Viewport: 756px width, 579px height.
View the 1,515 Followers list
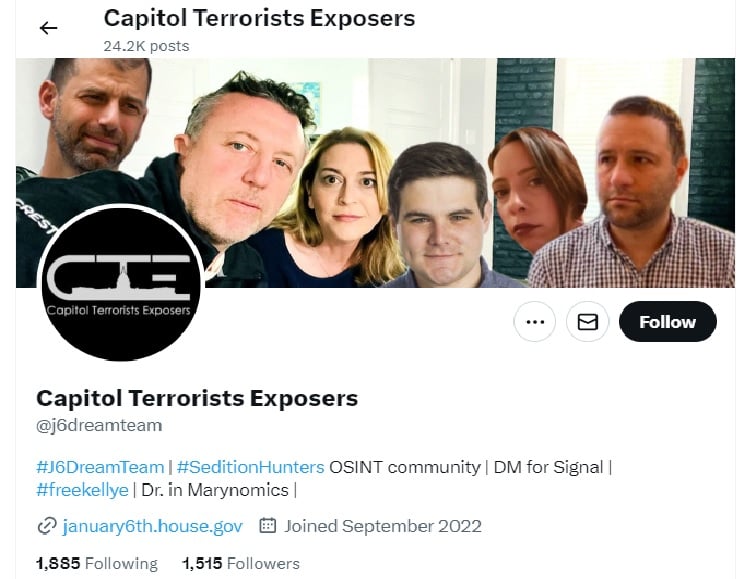click(241, 563)
